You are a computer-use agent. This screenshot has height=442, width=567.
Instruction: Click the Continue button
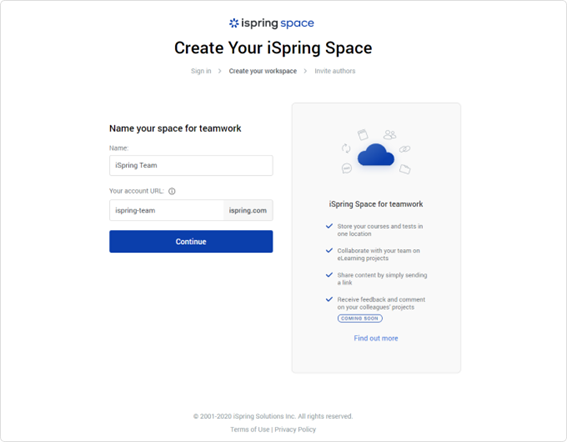point(191,242)
